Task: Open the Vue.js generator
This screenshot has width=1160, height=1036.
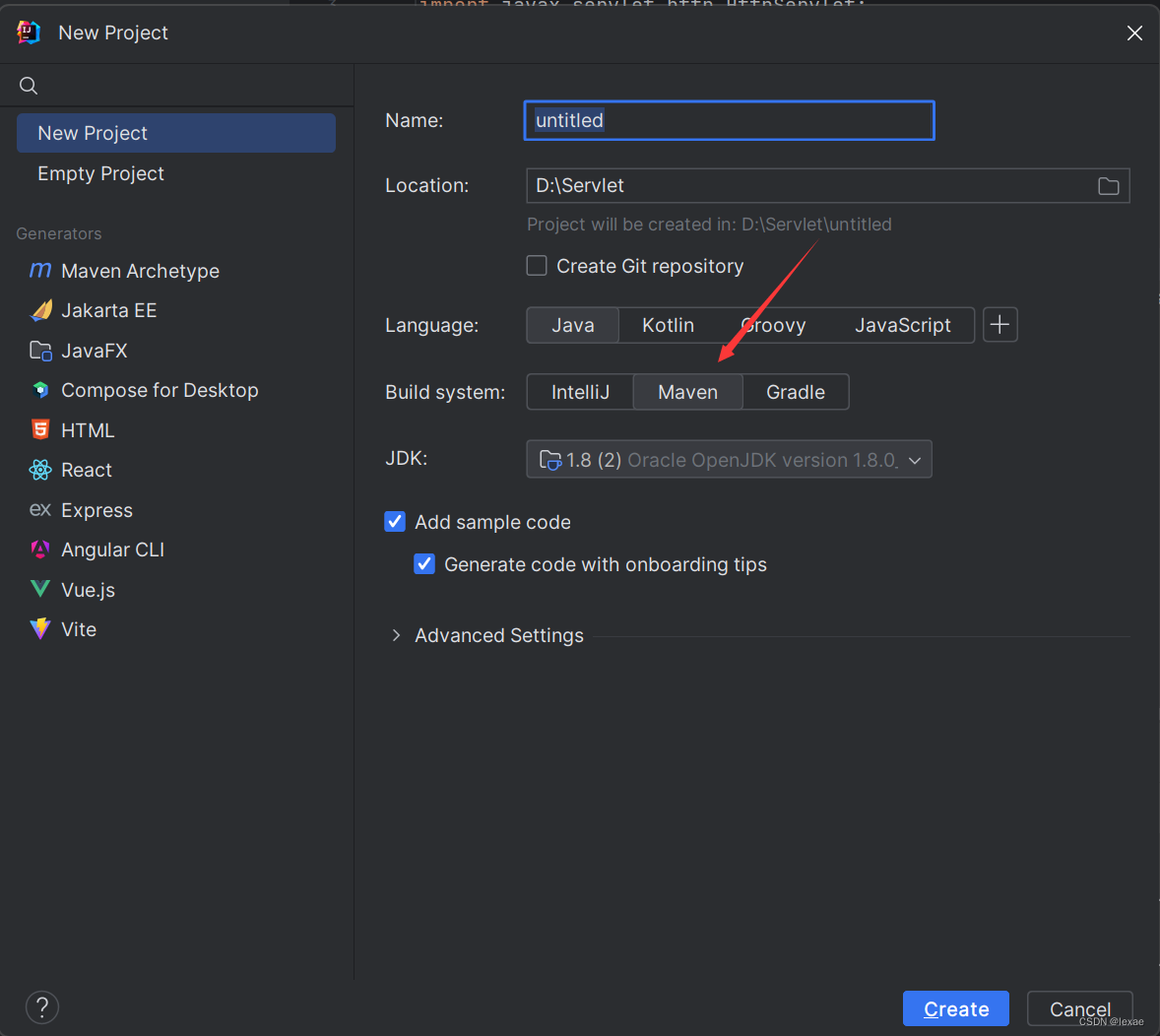Action: 176,589
